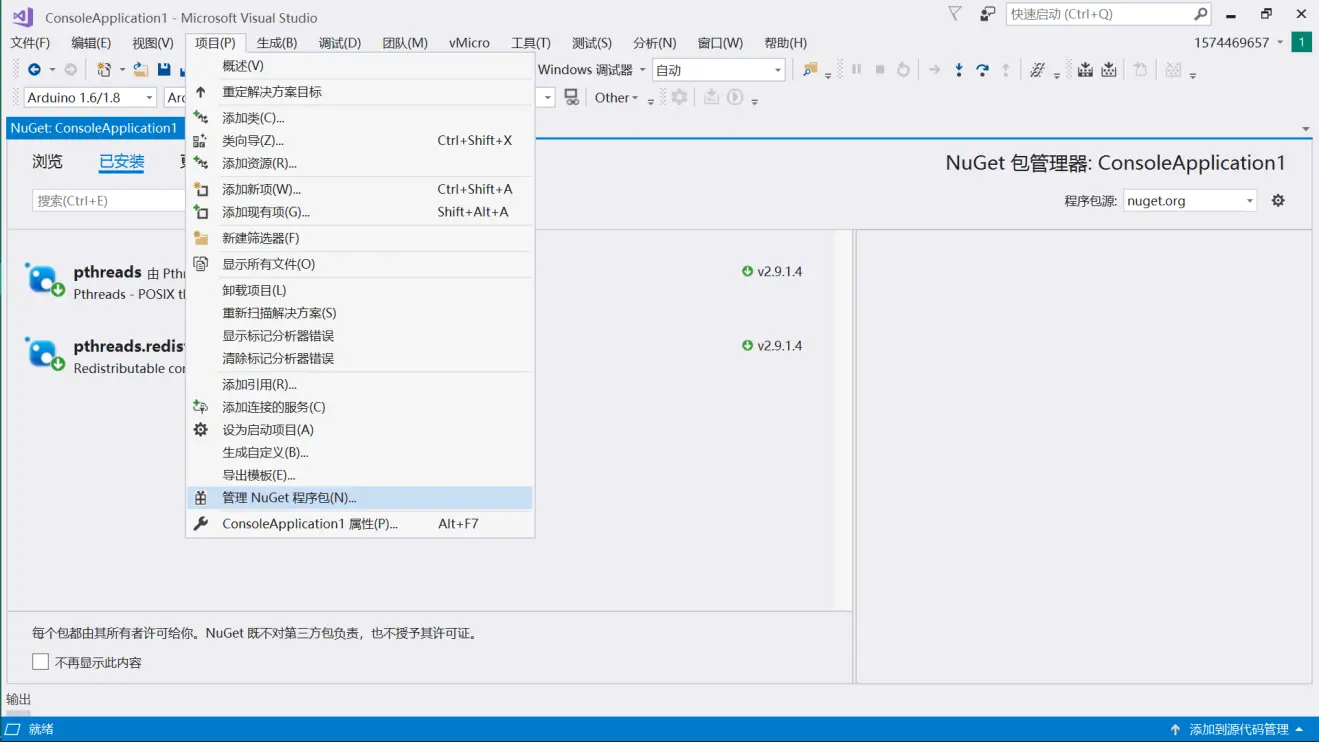Open NuGet settings gear icon
Viewport: 1319px width, 742px height.
(1278, 200)
